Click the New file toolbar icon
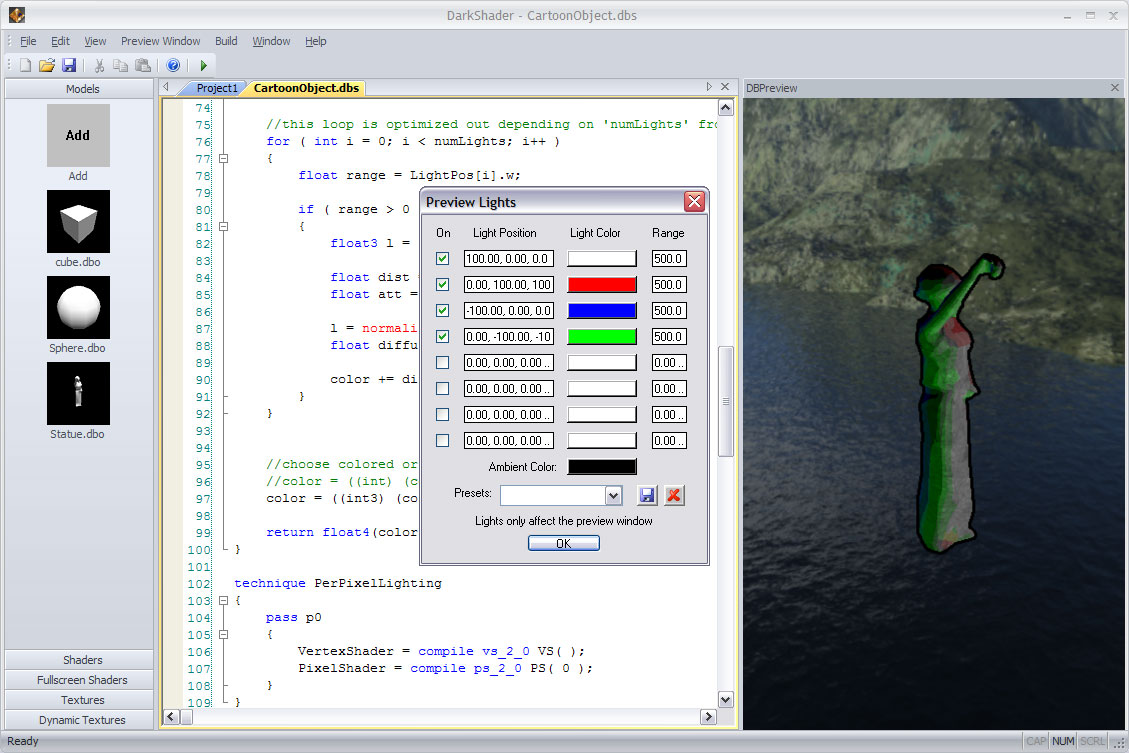Image resolution: width=1129 pixels, height=753 pixels. coord(25,65)
